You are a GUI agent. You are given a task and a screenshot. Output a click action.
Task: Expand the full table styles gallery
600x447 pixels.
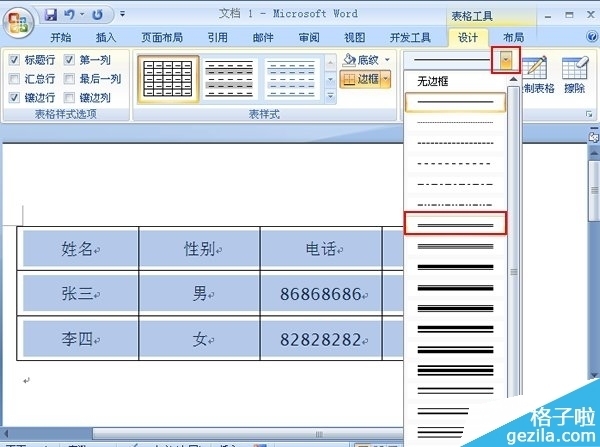[x=330, y=96]
